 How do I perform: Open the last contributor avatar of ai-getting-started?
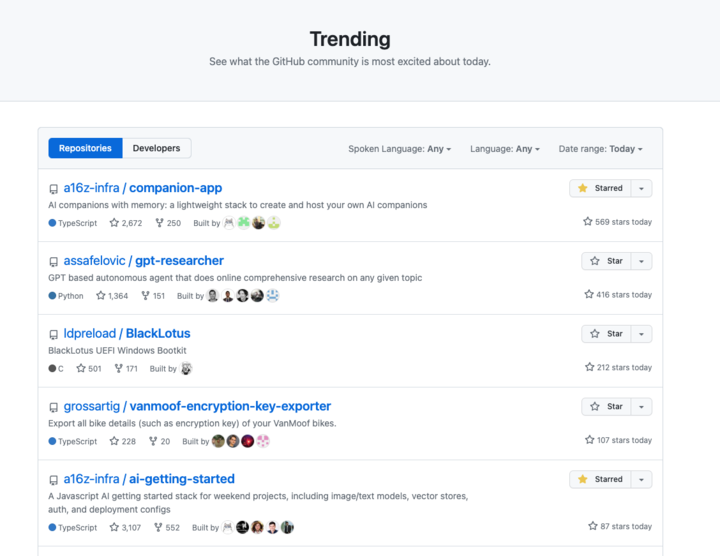point(287,528)
